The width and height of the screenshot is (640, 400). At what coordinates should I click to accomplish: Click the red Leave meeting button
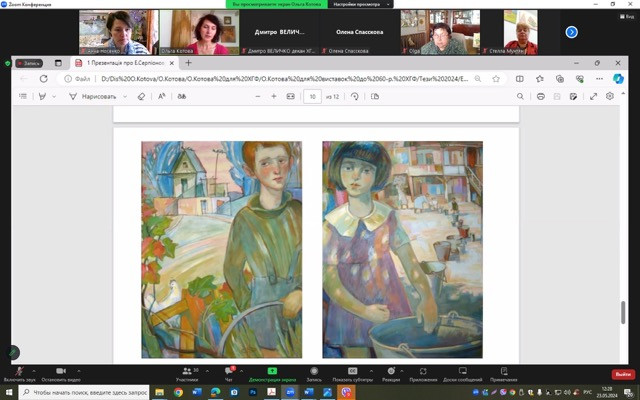point(622,374)
